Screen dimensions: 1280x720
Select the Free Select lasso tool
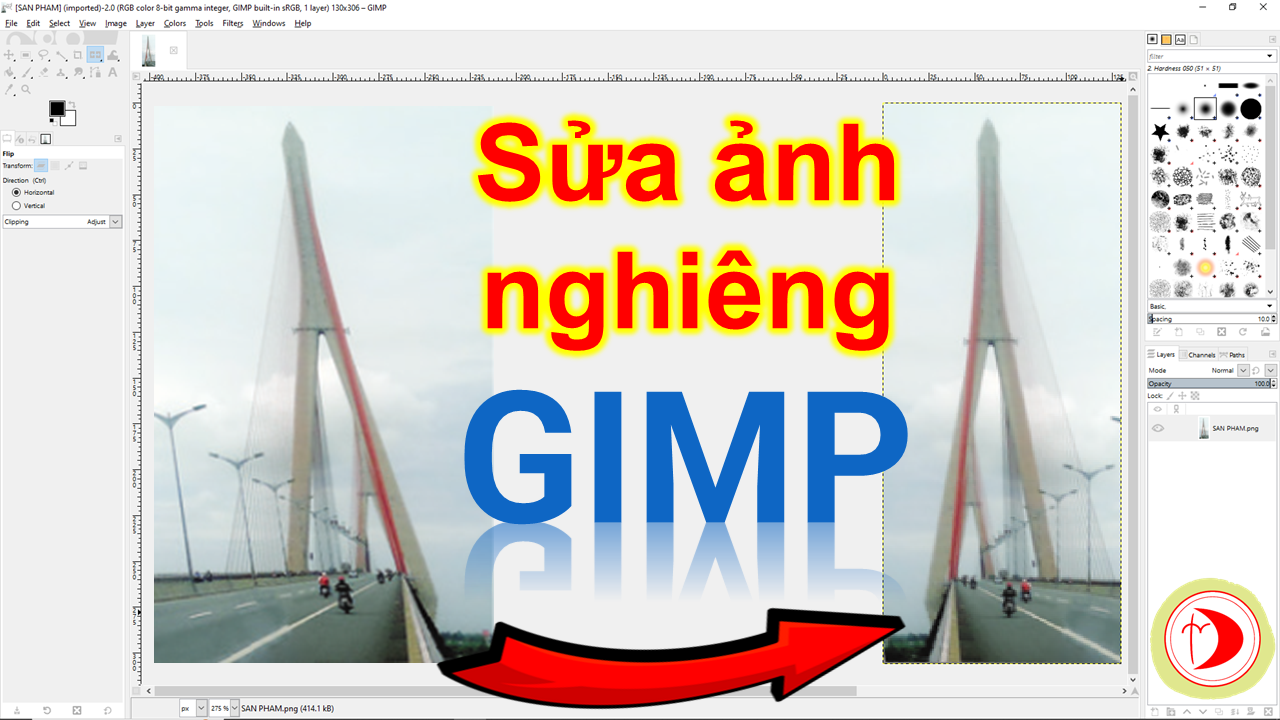pos(43,55)
